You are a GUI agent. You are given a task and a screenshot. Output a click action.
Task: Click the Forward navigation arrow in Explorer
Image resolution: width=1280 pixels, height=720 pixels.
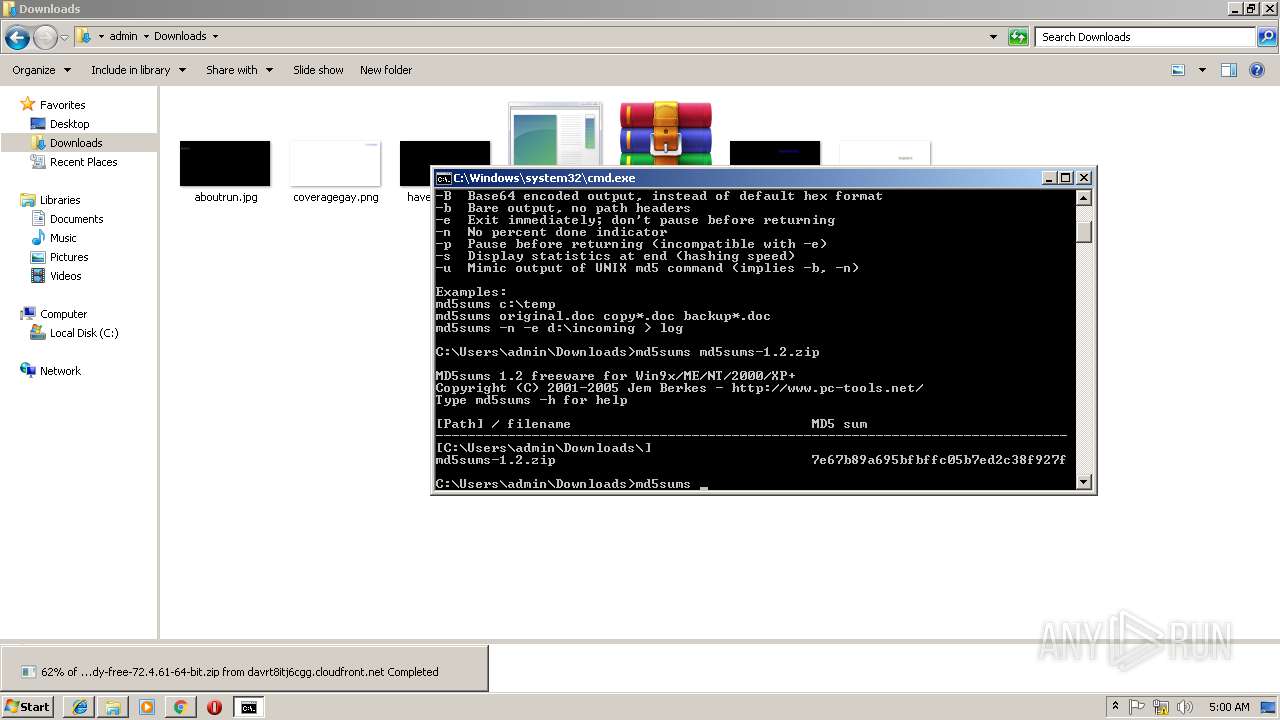(x=45, y=38)
